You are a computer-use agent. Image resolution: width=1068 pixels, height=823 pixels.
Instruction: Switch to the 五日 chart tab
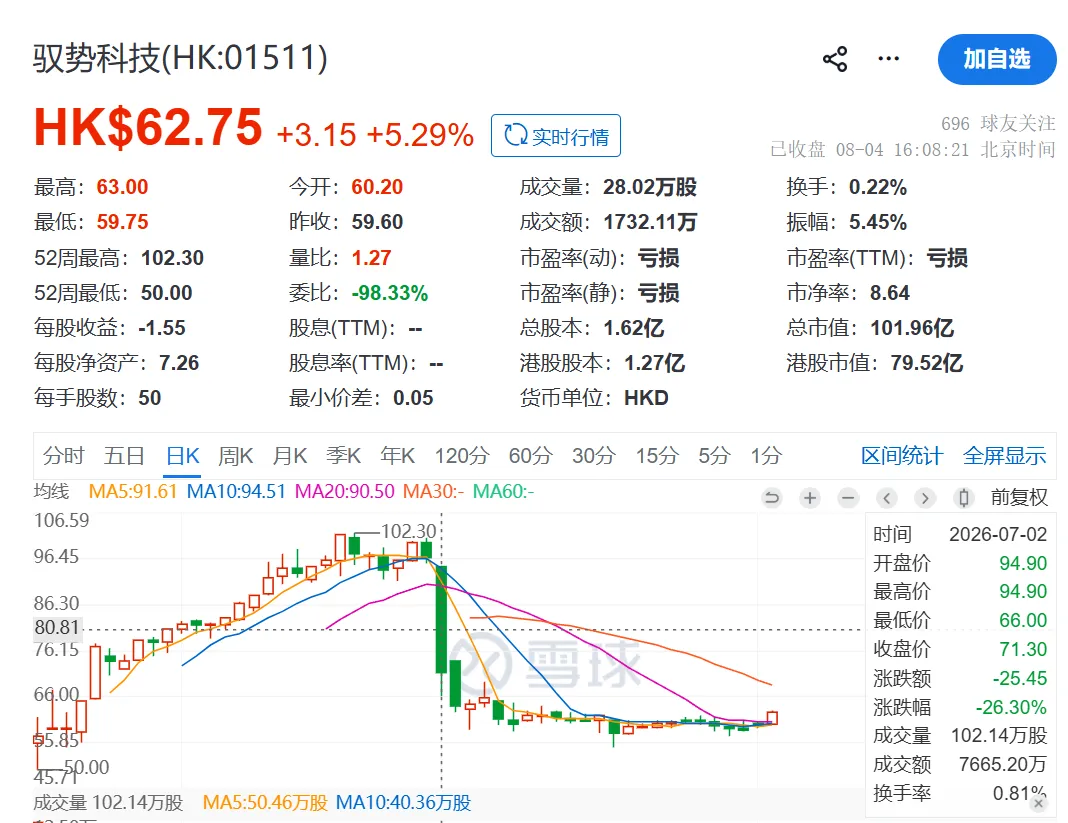click(124, 455)
